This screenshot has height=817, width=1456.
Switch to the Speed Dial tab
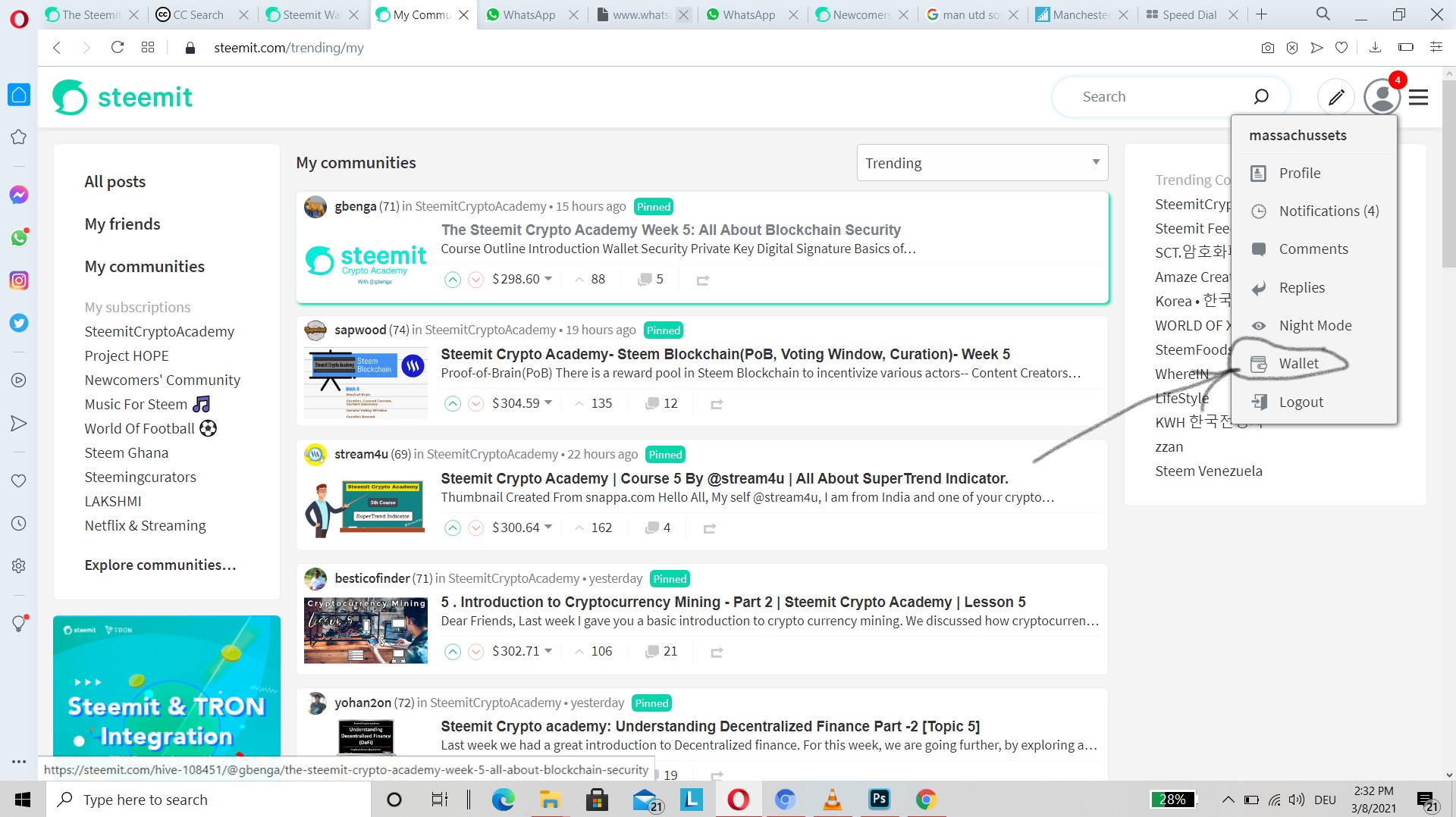click(x=1190, y=14)
